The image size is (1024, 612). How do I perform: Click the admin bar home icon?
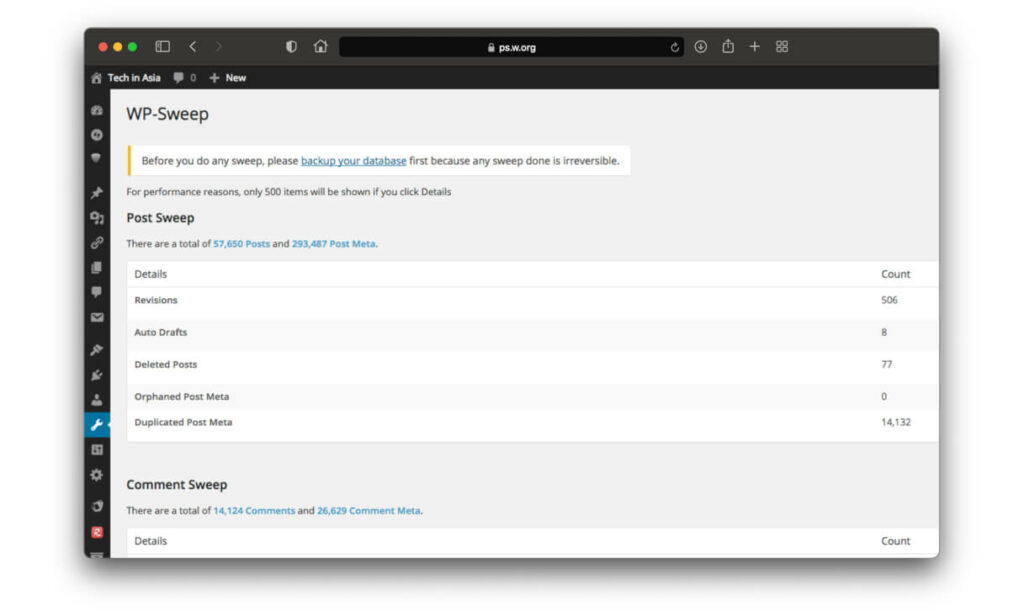(x=96, y=78)
